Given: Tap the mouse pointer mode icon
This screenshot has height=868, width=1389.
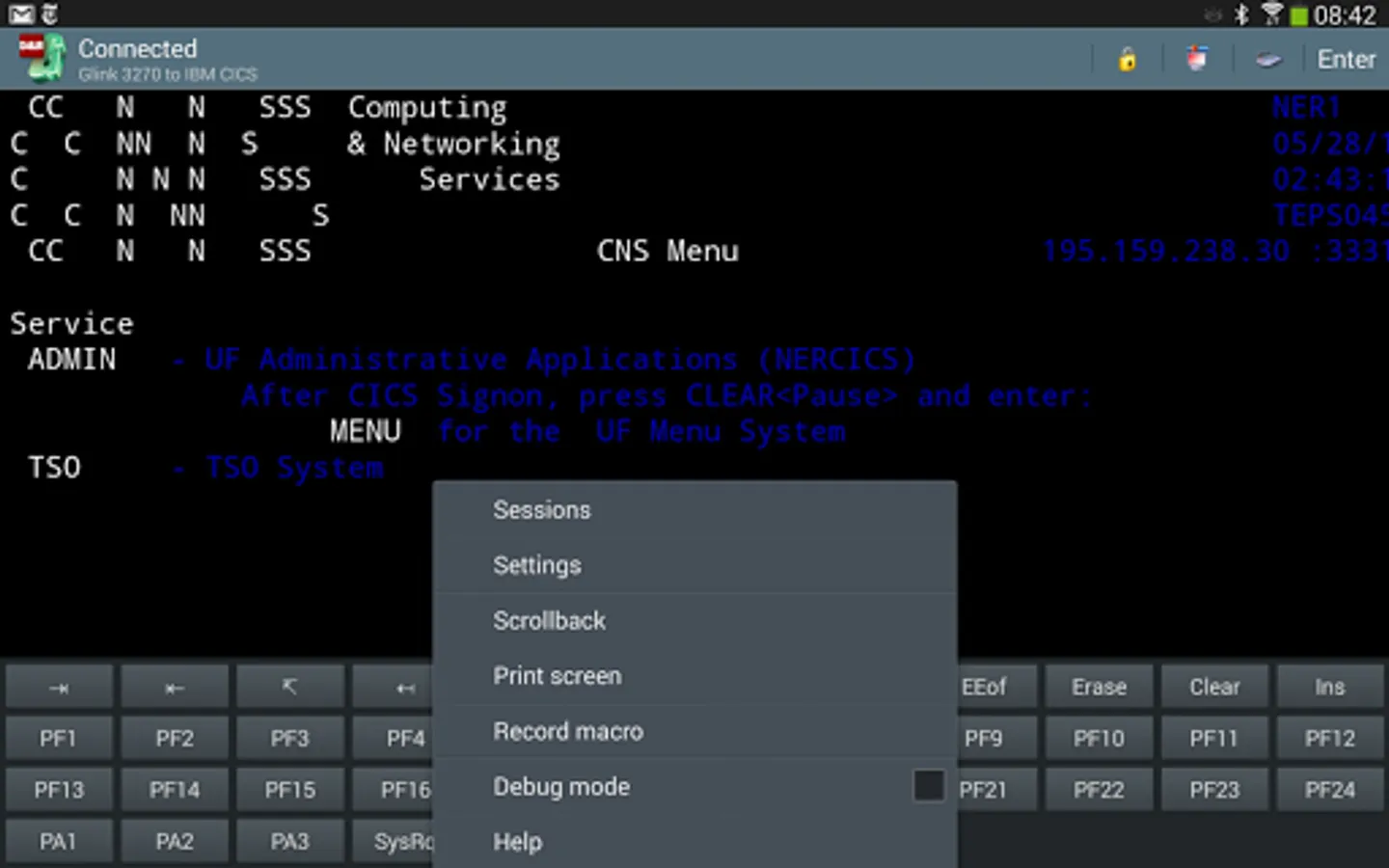Looking at the screenshot, I should click(x=1197, y=60).
